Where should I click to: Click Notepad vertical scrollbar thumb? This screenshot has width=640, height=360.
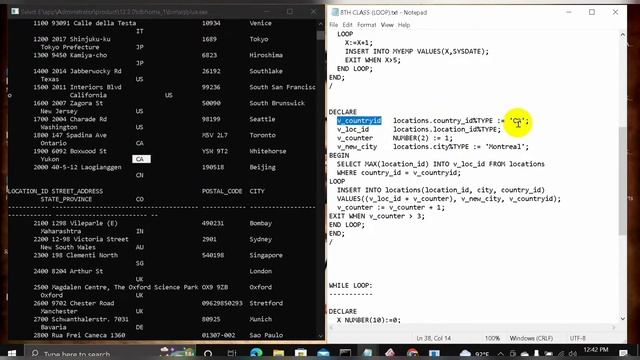[x=622, y=181]
